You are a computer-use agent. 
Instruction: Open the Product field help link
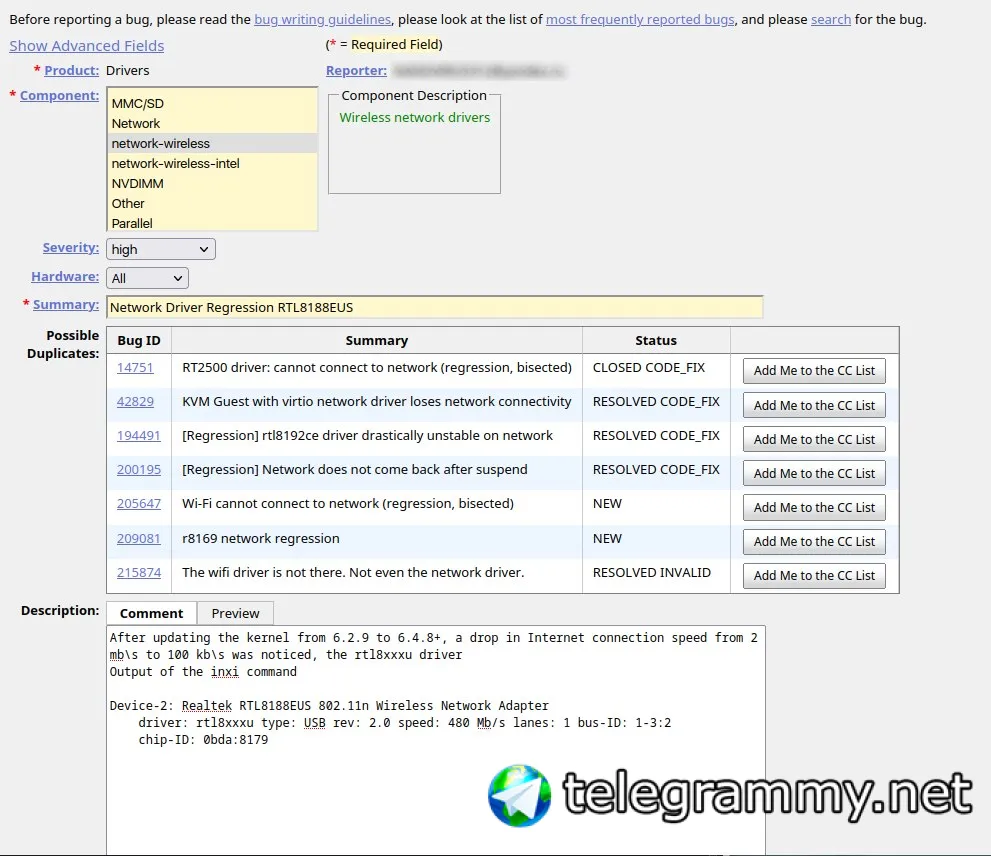[71, 70]
